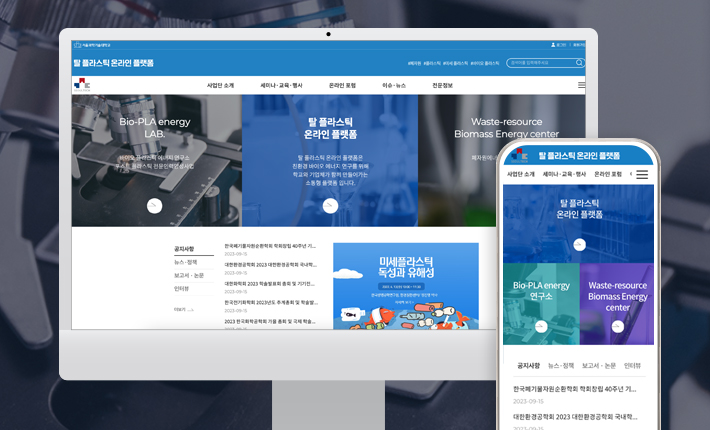Click the #폐자원 hashtag link
The height and width of the screenshot is (430, 710).
pos(414,63)
